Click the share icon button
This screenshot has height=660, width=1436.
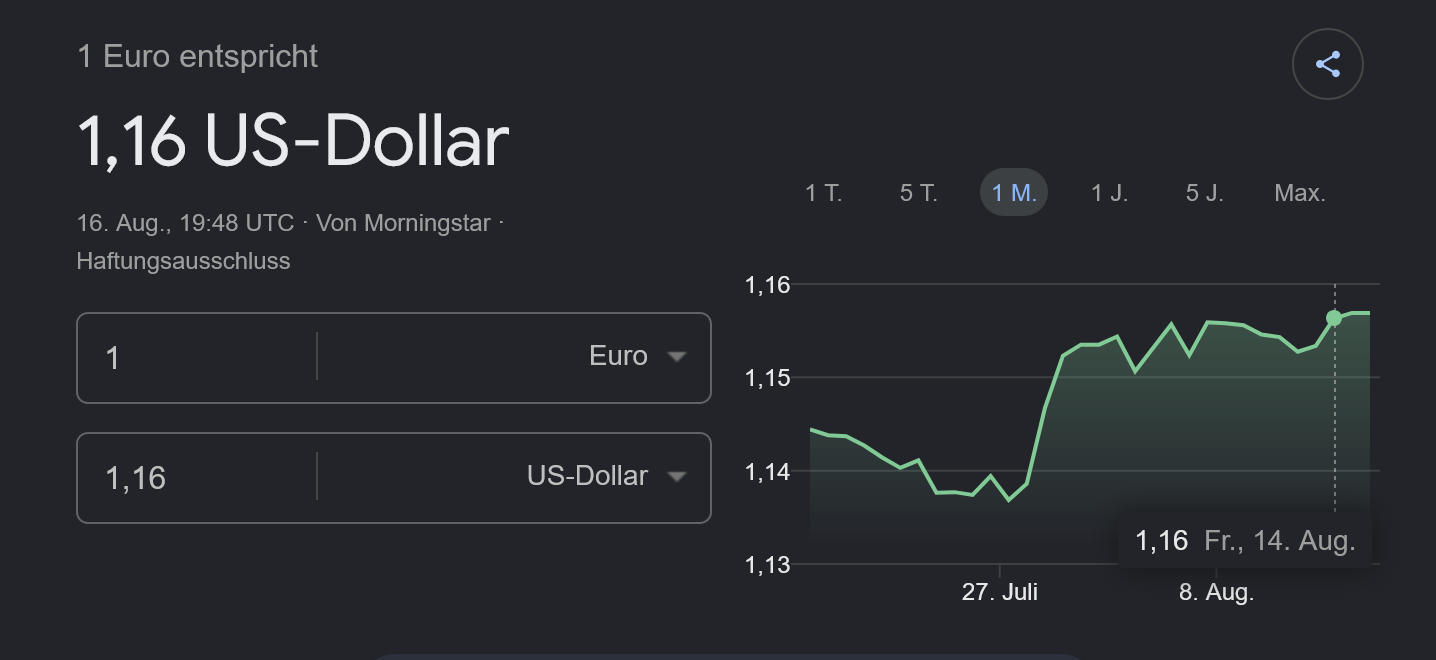point(1327,65)
